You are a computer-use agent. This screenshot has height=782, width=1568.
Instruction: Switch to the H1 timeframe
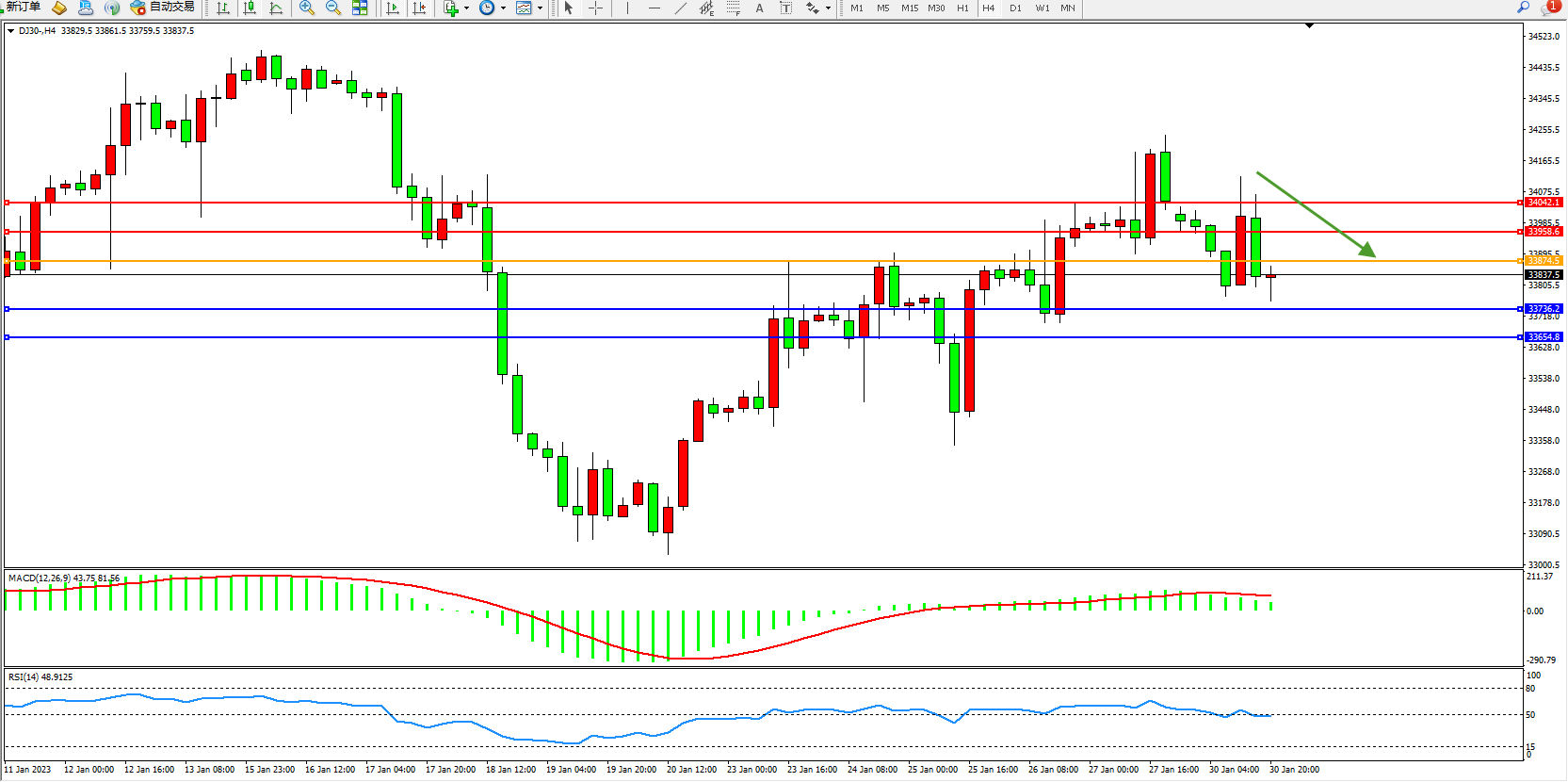pyautogui.click(x=962, y=8)
